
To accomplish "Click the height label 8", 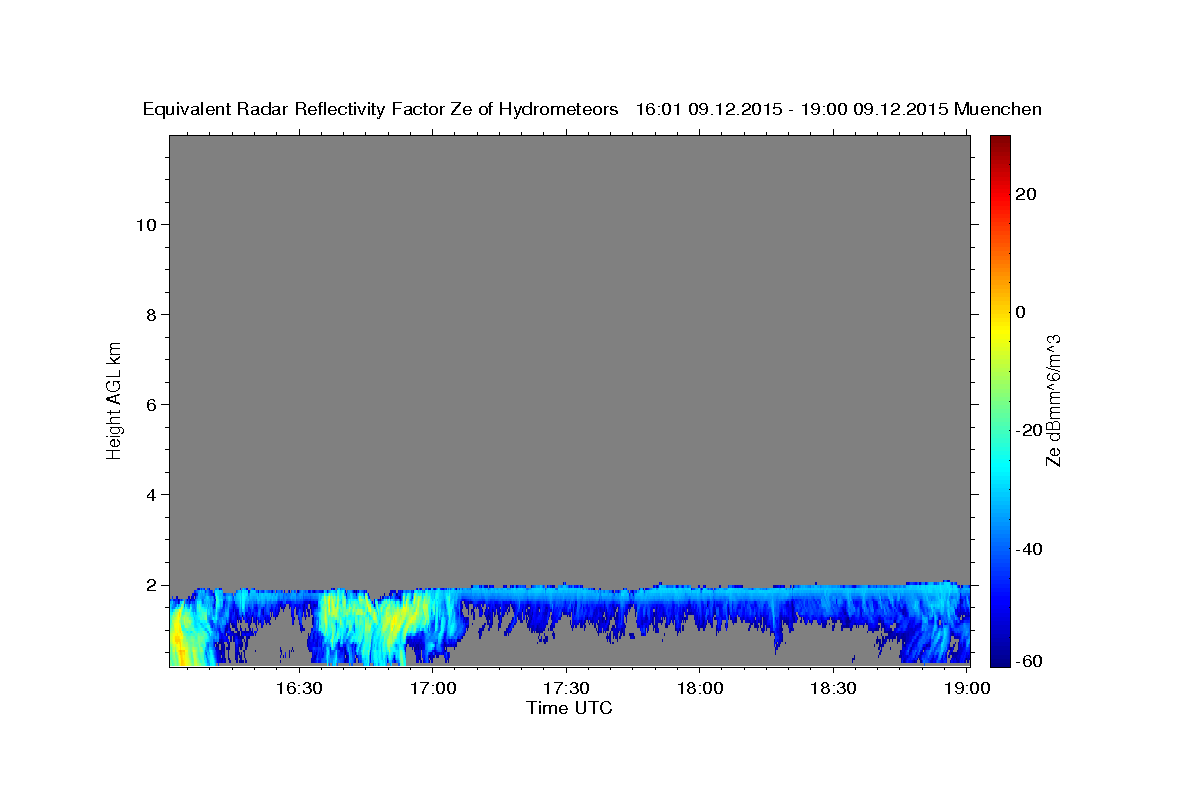I will pos(153,315).
